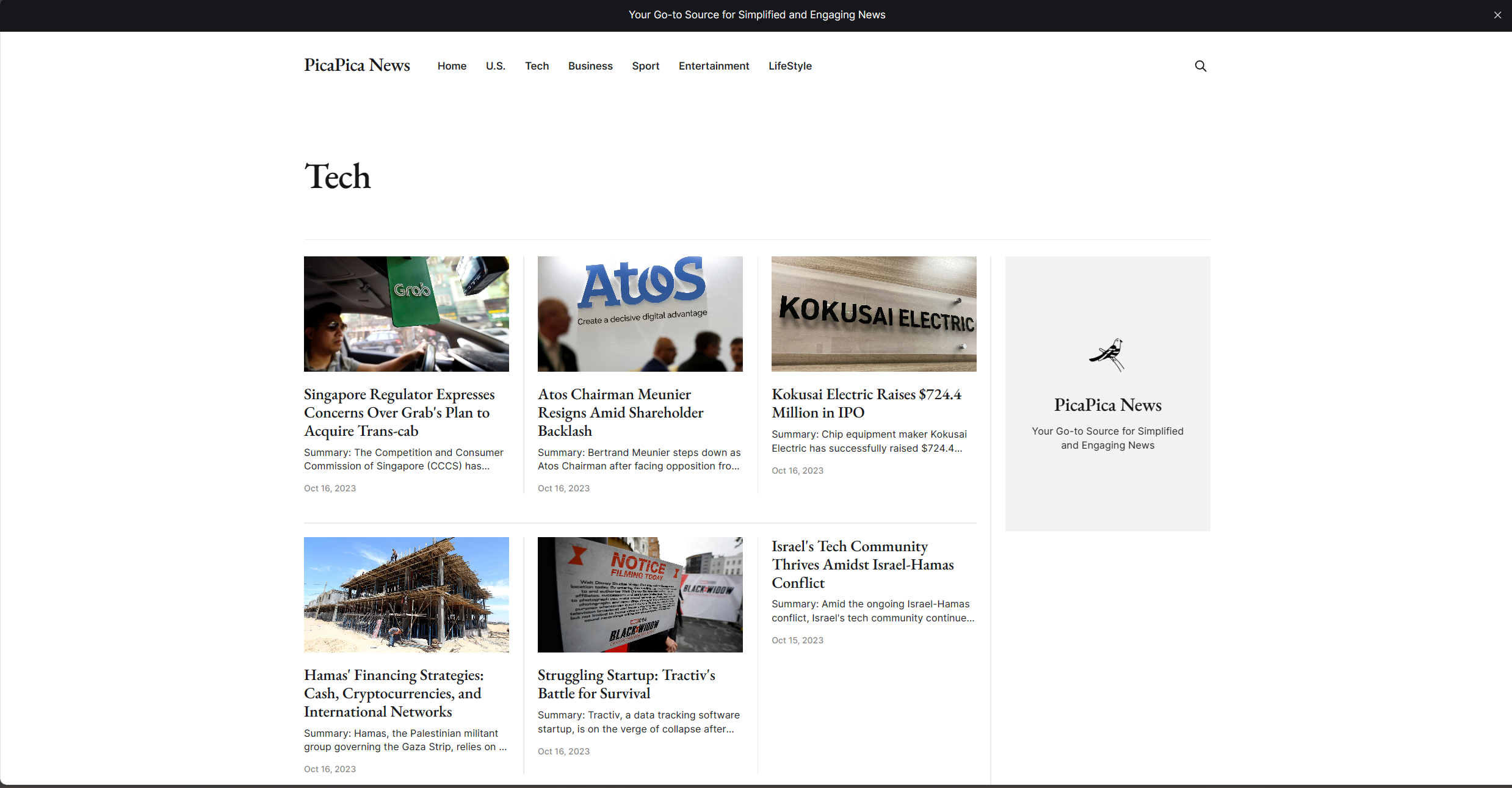Image resolution: width=1512 pixels, height=788 pixels.
Task: Go to PicaPica News site logo
Action: coord(357,65)
